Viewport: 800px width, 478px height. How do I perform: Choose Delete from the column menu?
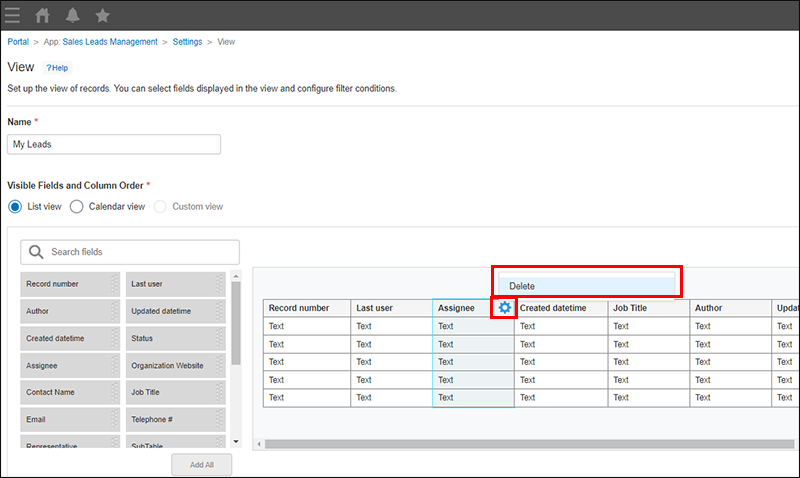tap(587, 286)
